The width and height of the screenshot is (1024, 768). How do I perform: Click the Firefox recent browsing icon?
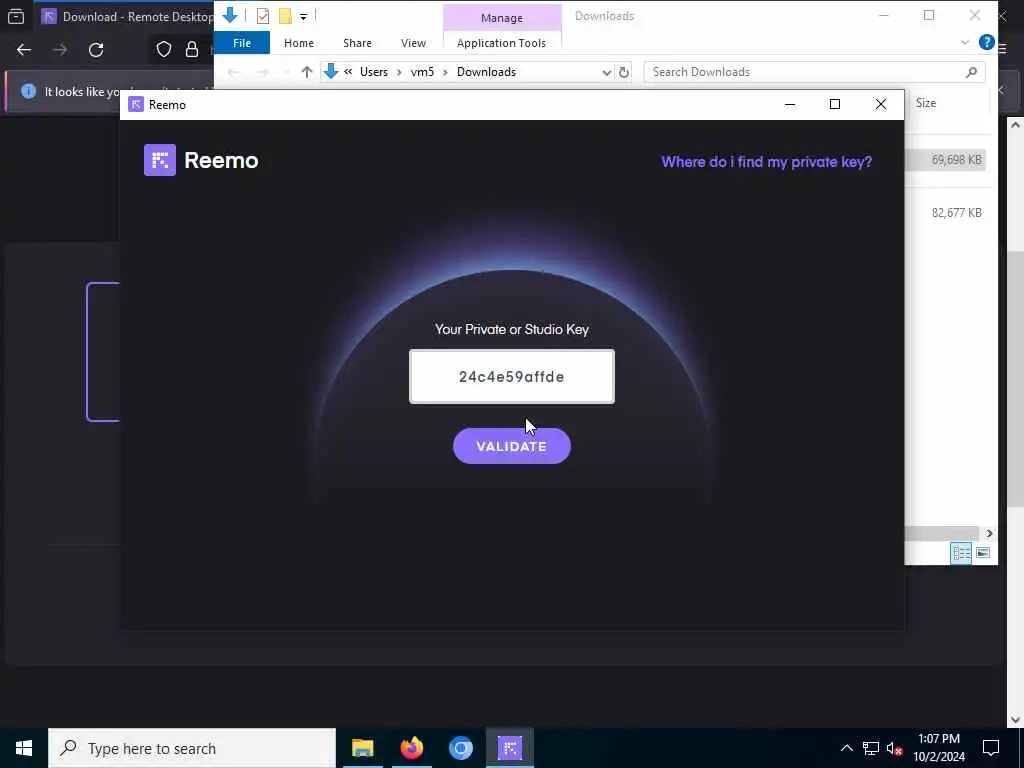16,16
